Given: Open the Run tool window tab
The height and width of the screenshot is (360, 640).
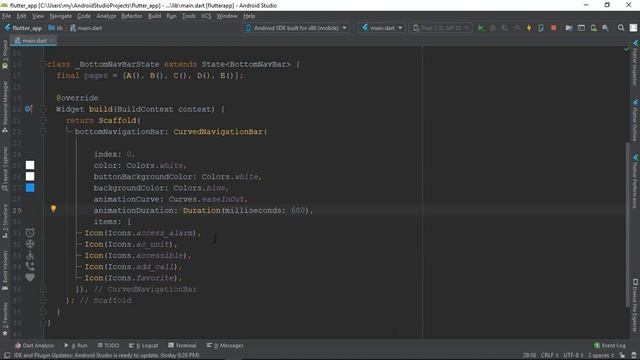Looking at the screenshot, I should tap(76, 345).
